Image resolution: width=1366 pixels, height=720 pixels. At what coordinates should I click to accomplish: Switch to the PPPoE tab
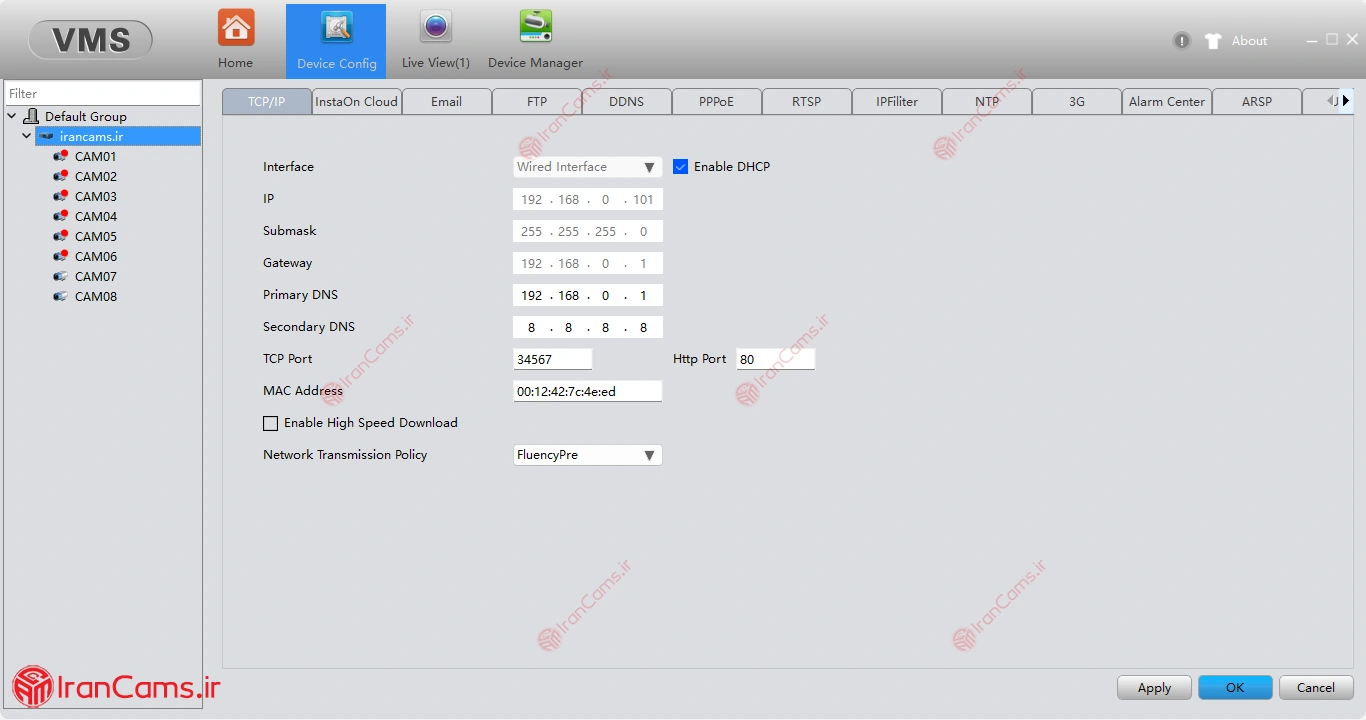[717, 101]
